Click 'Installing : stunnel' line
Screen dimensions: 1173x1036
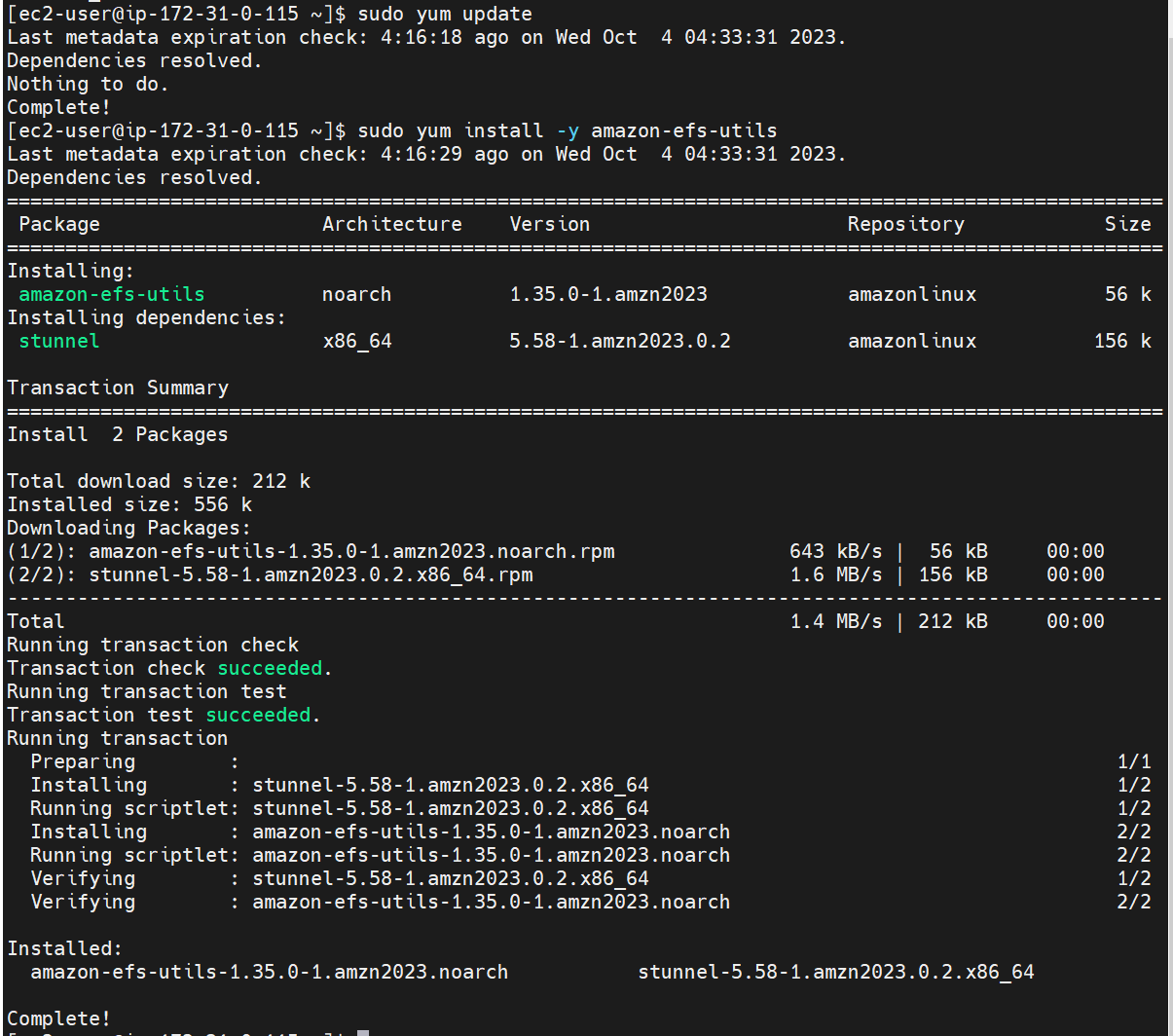[x=591, y=786]
